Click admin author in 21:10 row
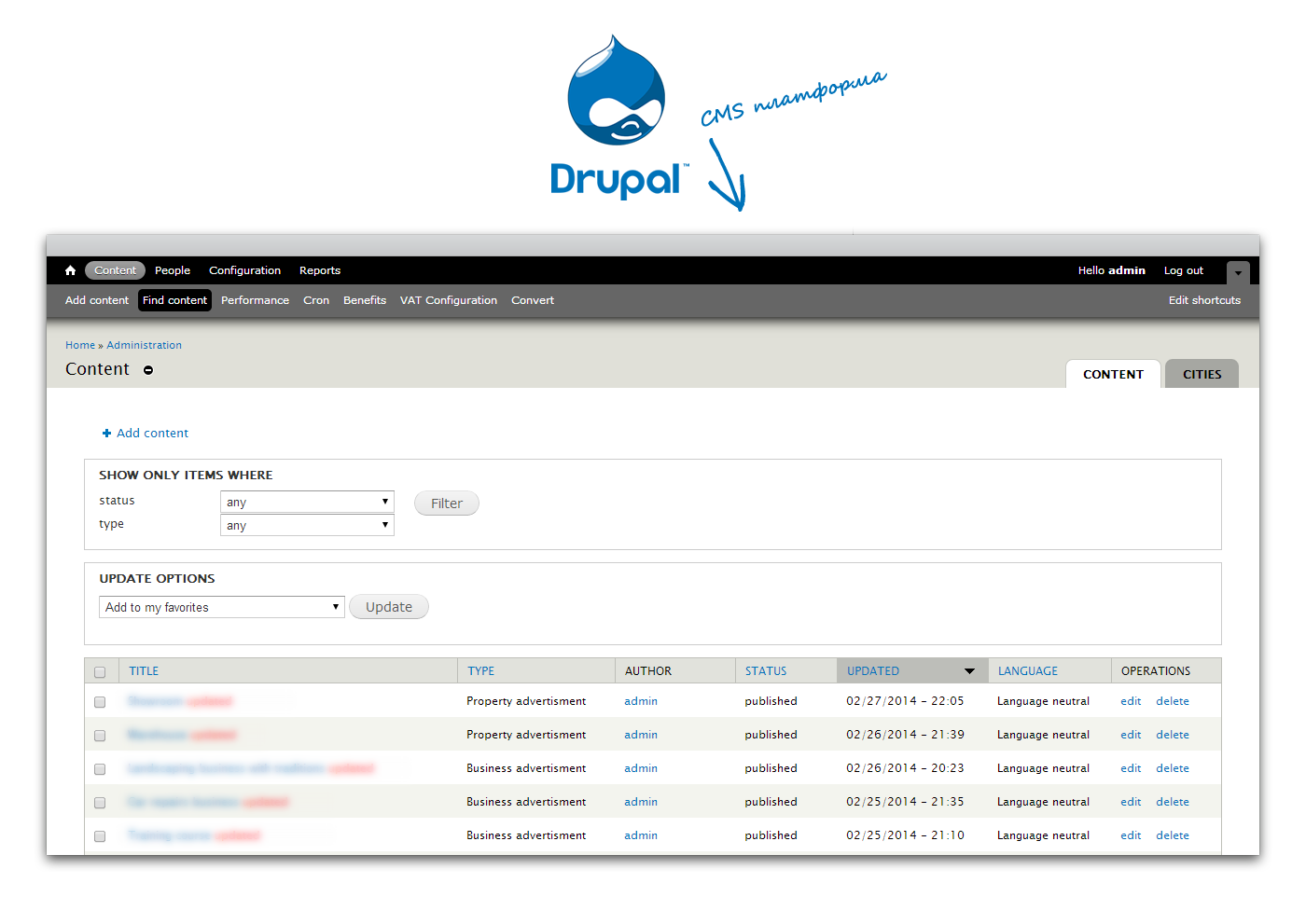 pyautogui.click(x=641, y=835)
